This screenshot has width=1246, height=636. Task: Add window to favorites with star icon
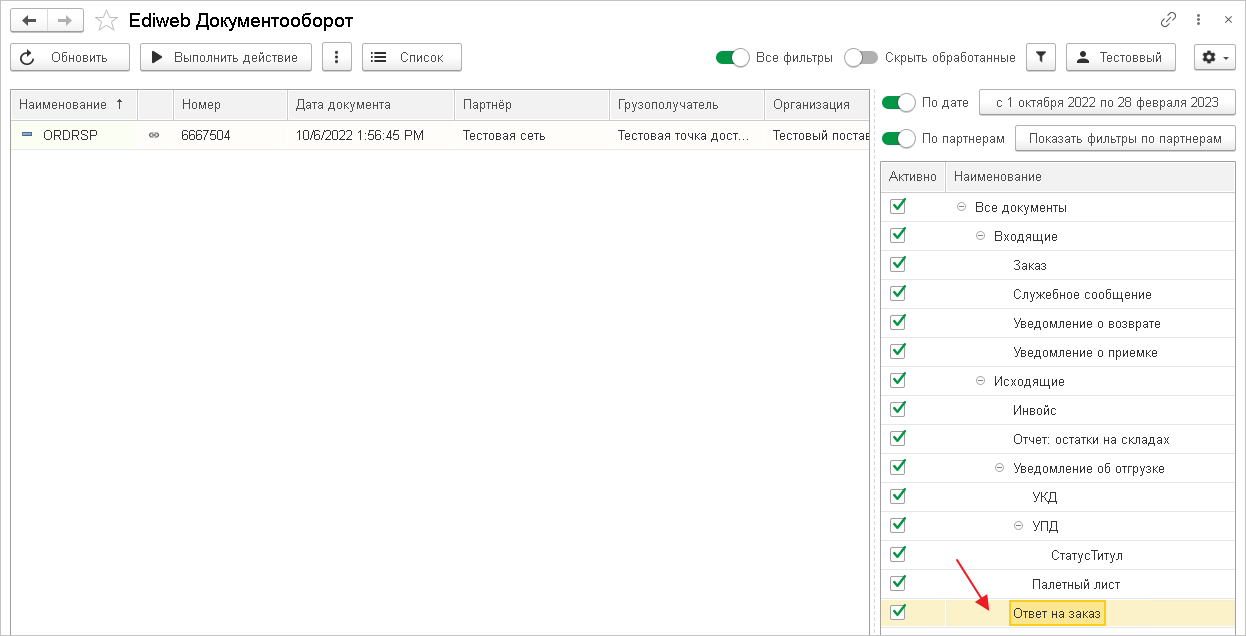coord(105,20)
